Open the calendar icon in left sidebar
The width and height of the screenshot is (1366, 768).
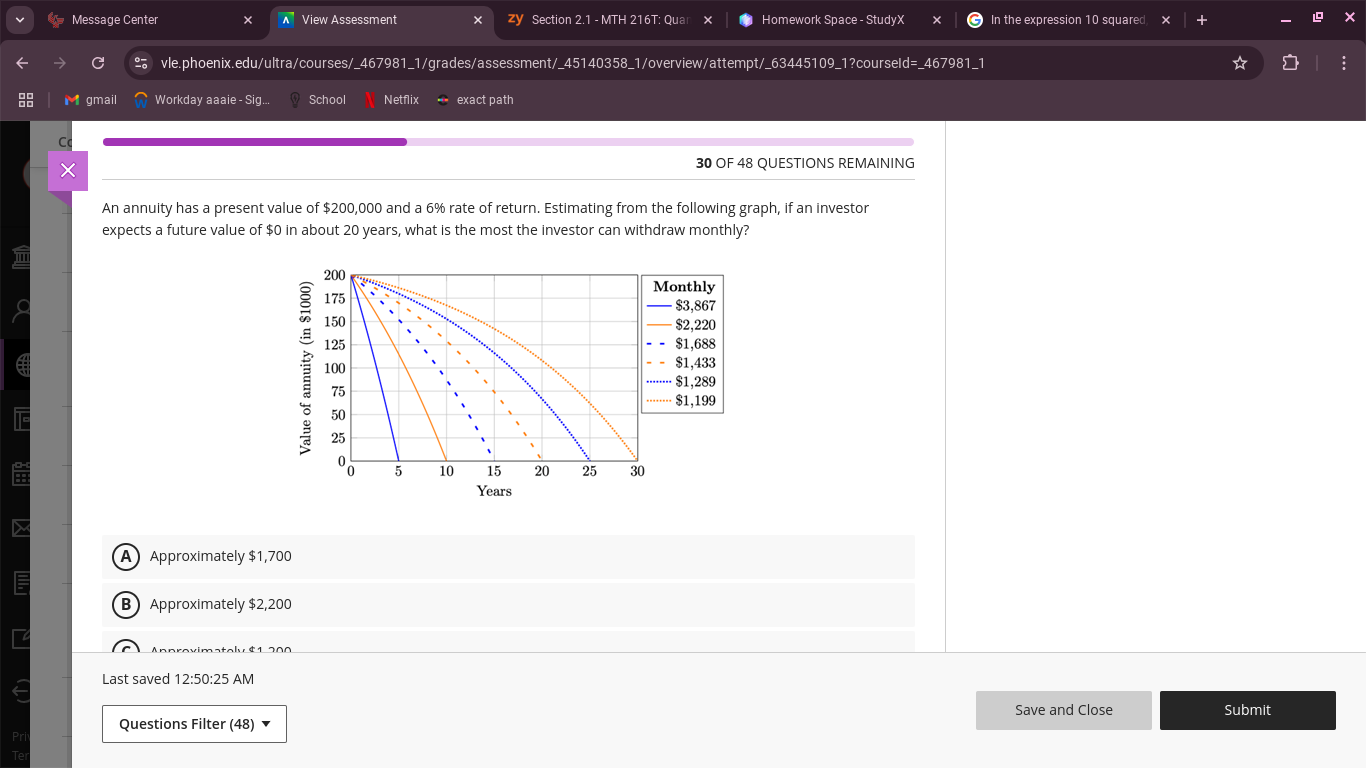point(20,473)
